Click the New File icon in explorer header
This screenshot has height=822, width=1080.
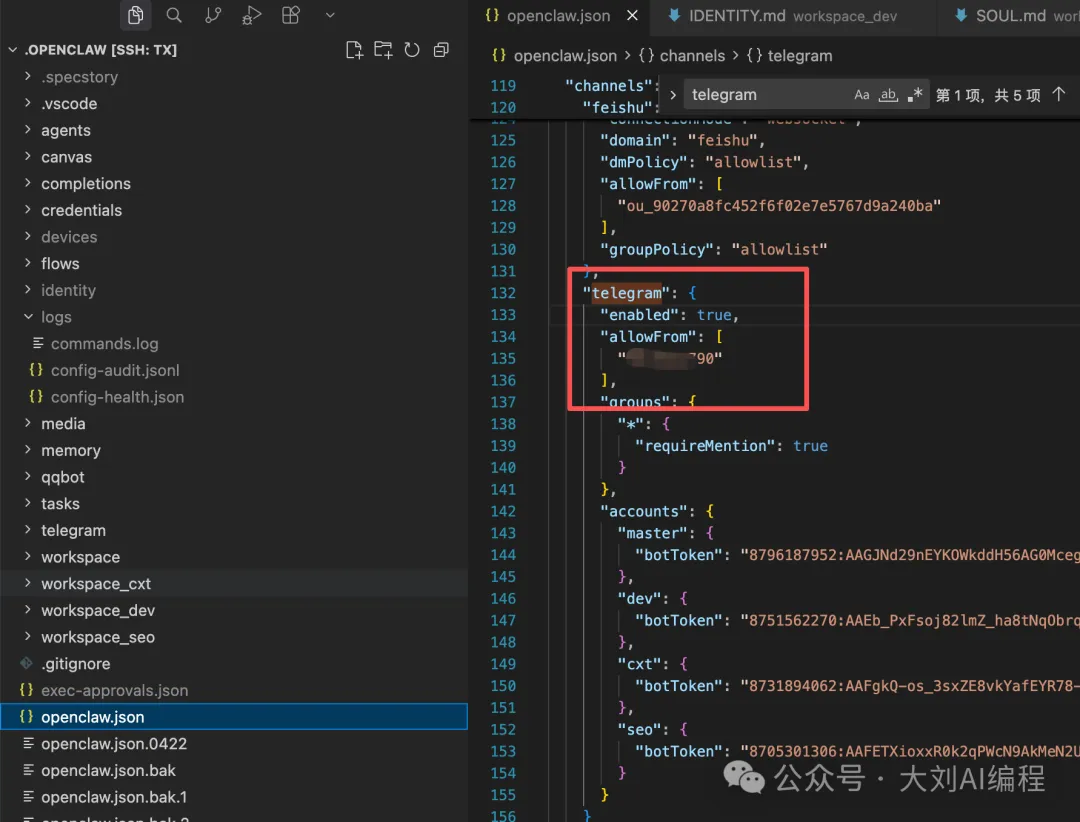tap(353, 50)
